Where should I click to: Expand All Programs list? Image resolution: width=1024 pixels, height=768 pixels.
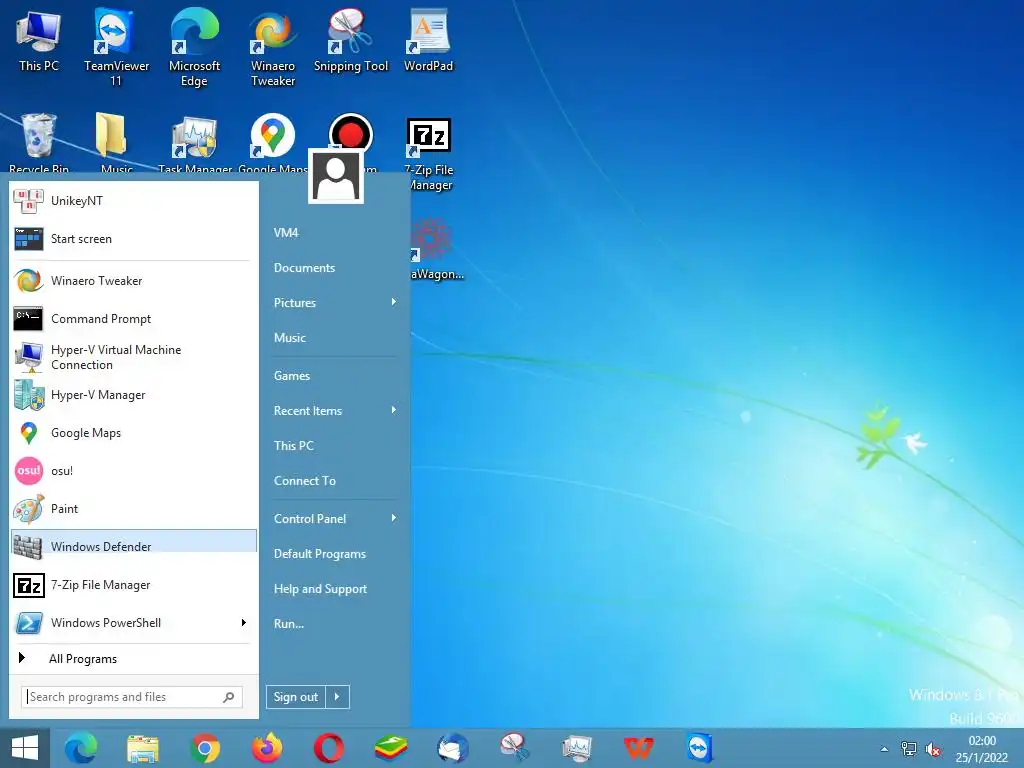pos(134,658)
